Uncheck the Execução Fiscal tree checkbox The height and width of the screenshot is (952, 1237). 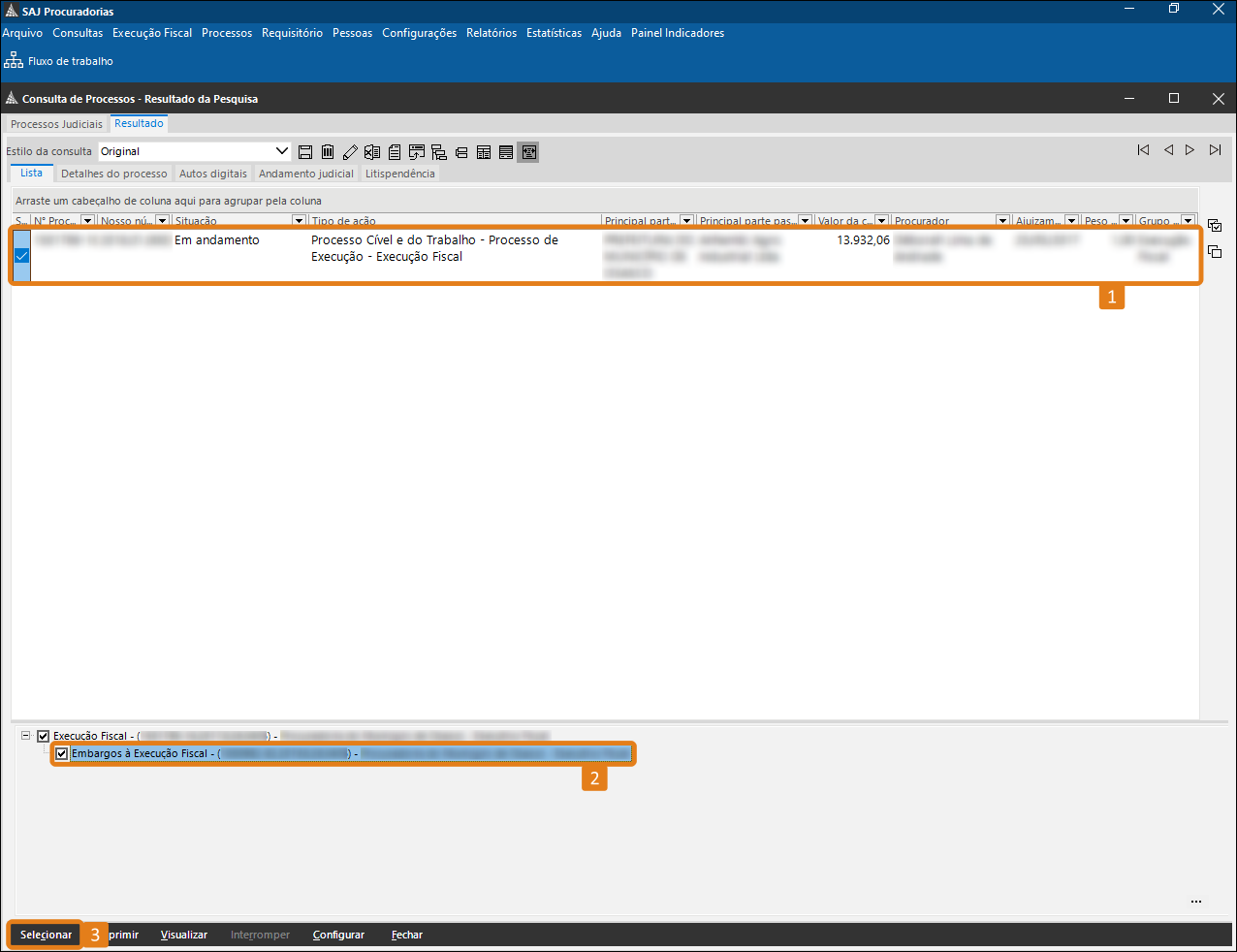(43, 736)
